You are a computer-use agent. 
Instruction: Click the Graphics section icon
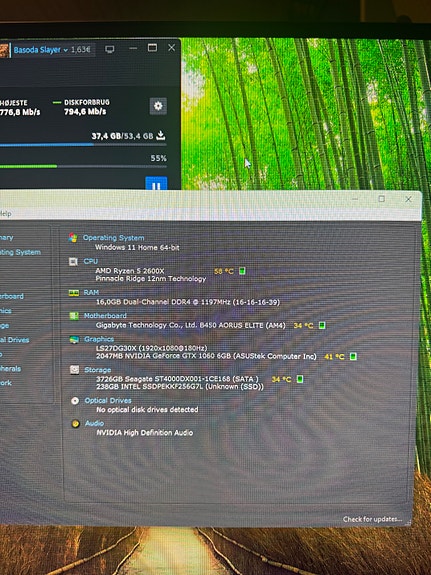coord(74,340)
